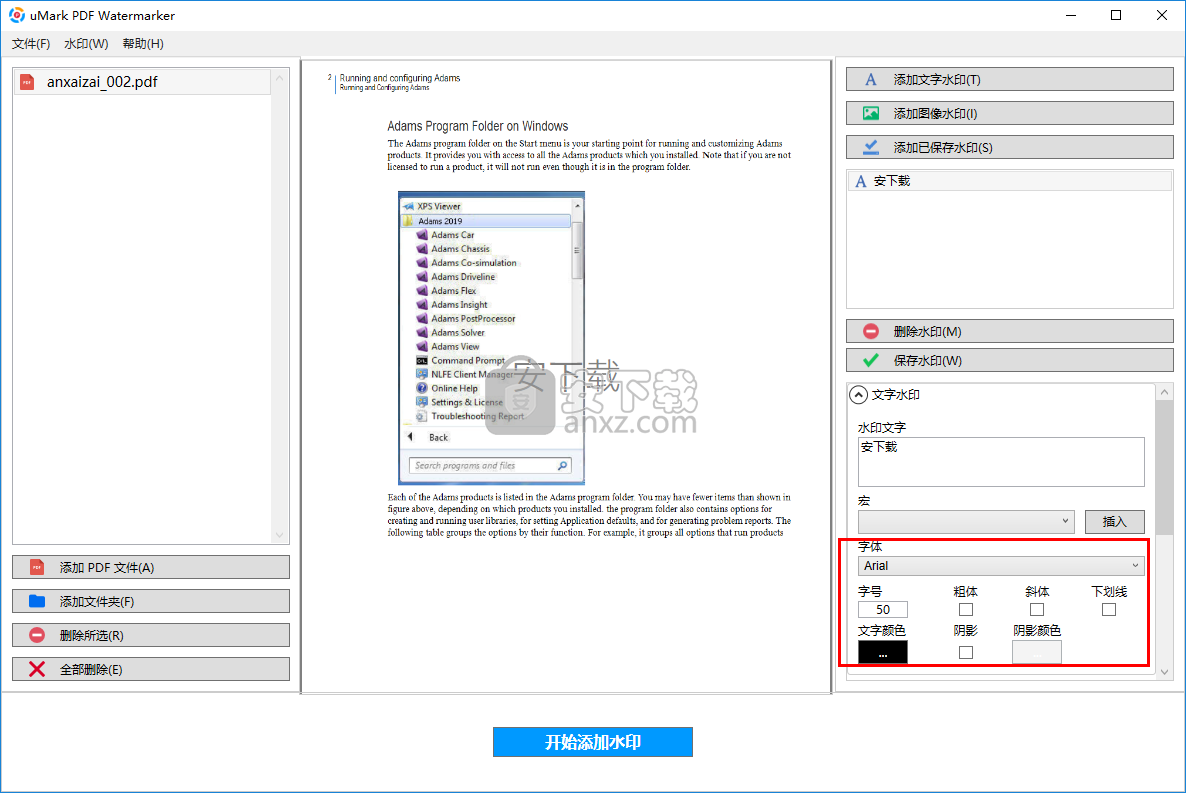This screenshot has width=1186, height=793.
Task: Click the settings panel scroll-up arrow
Action: click(1165, 392)
